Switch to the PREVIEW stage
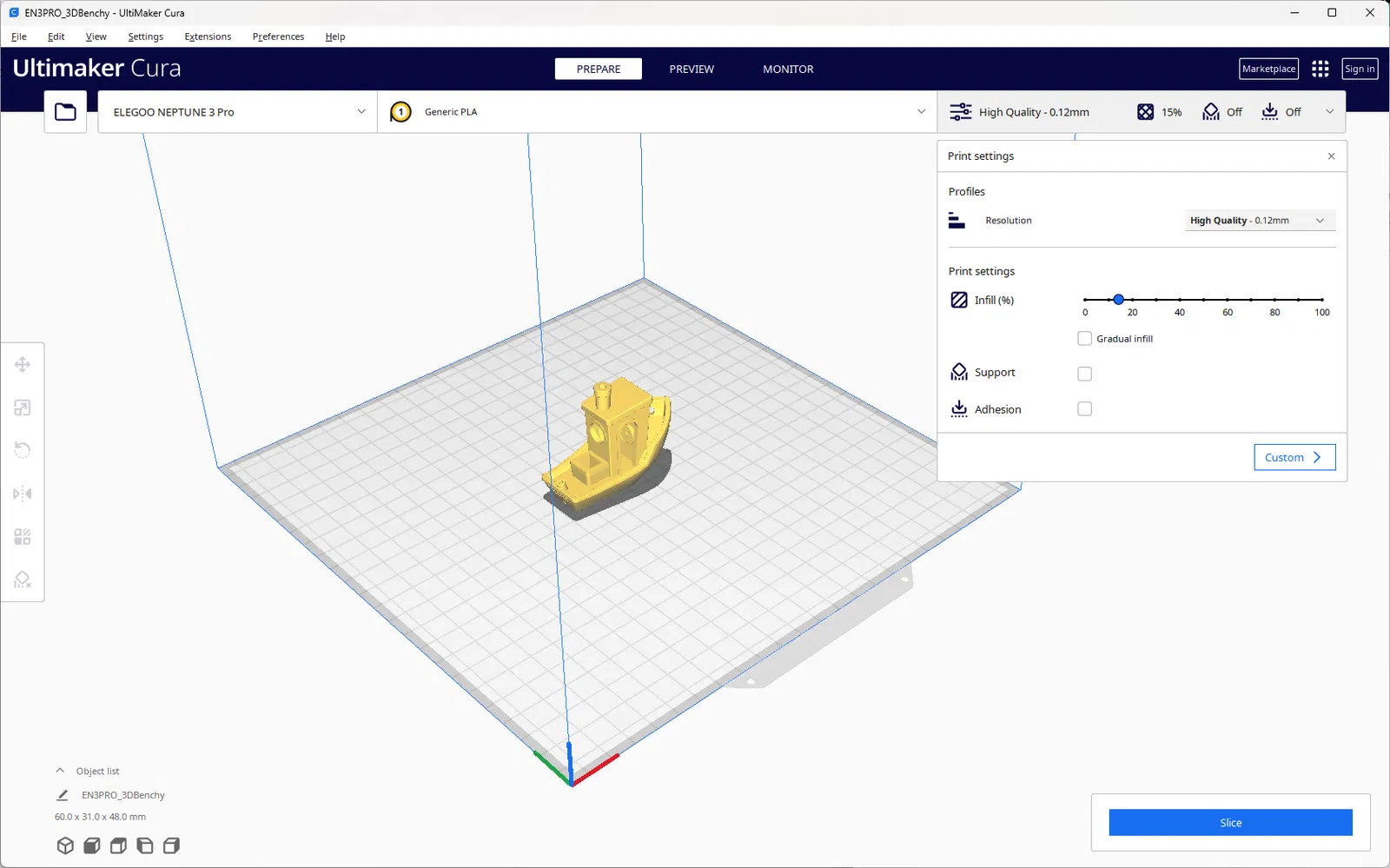1390x868 pixels. [x=692, y=69]
